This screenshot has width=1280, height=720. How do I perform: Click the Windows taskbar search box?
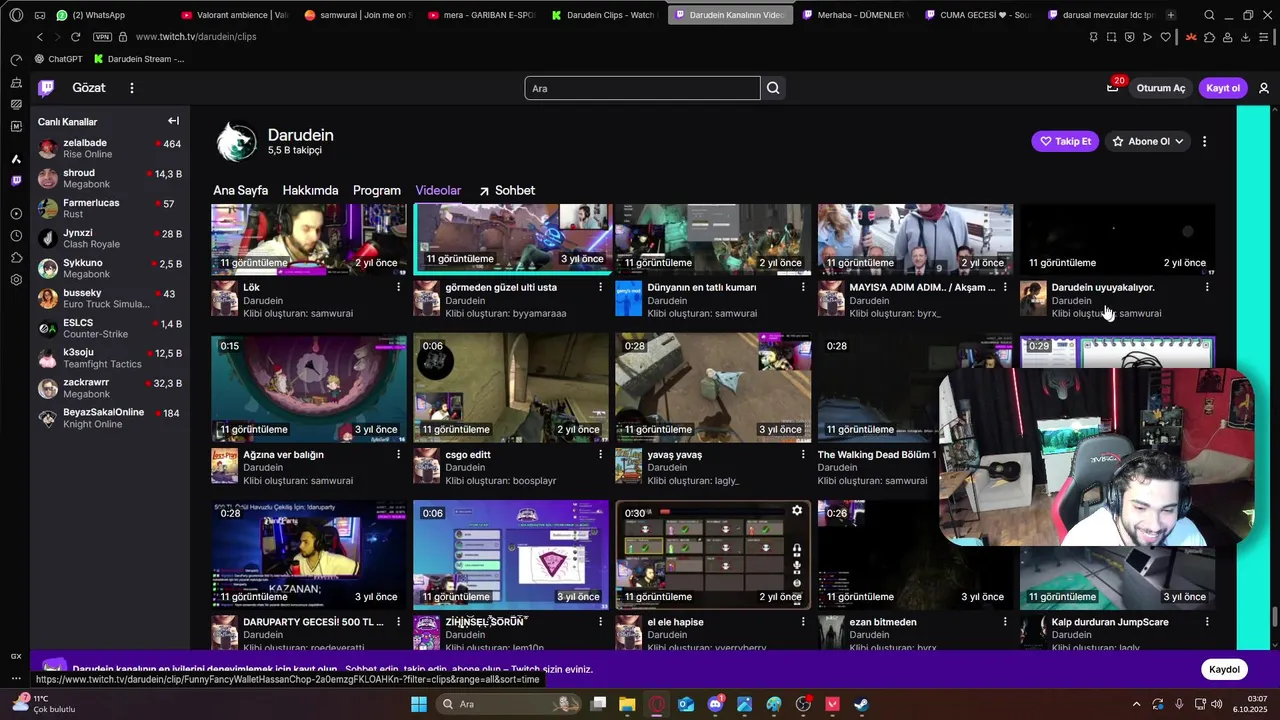[510, 704]
